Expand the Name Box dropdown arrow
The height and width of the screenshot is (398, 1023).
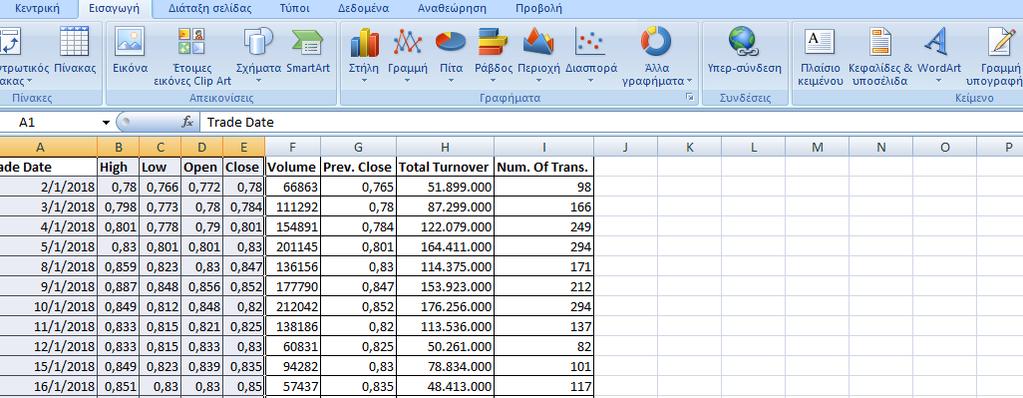point(106,123)
